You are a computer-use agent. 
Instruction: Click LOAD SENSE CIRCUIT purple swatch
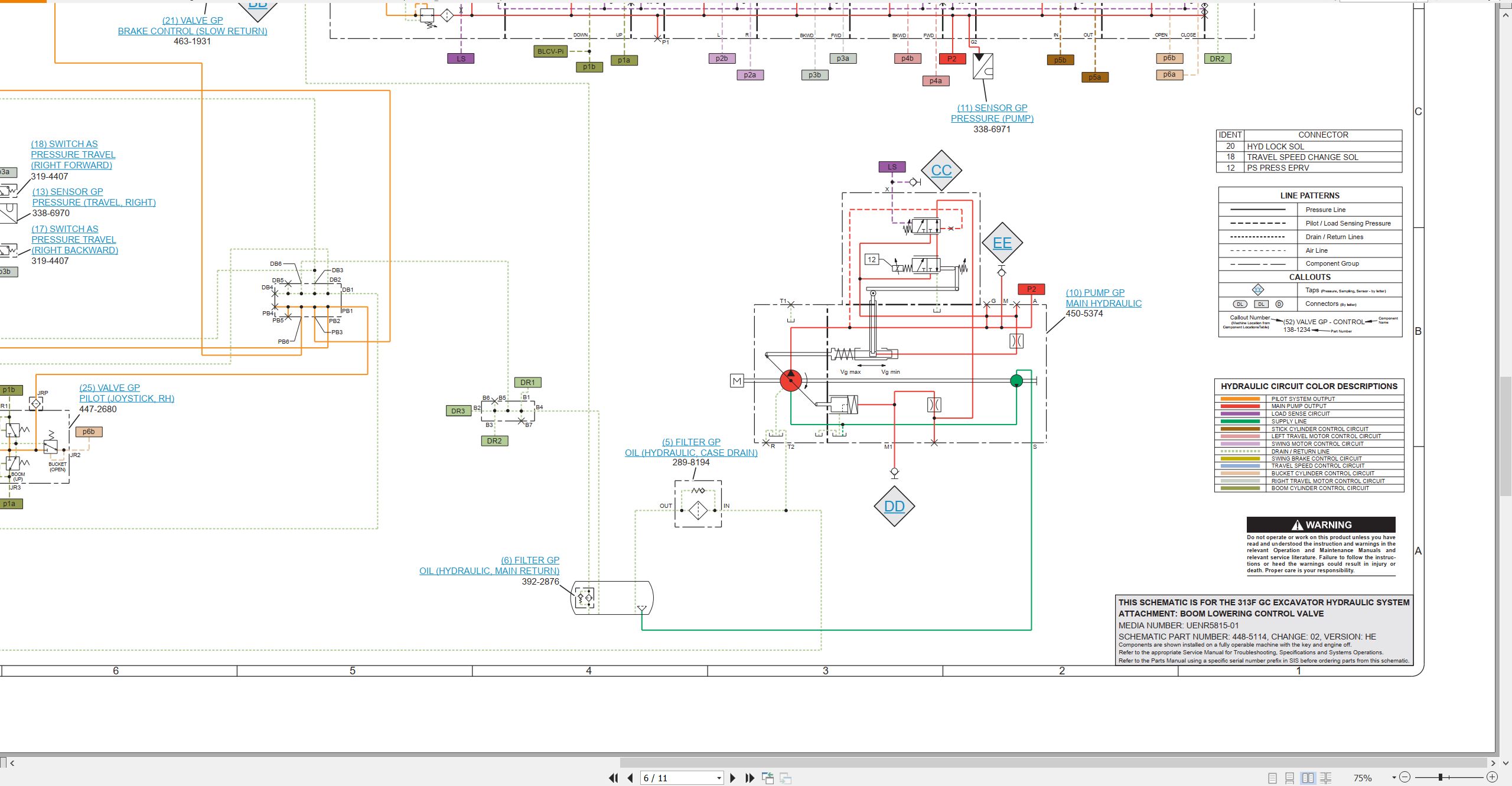point(1240,414)
